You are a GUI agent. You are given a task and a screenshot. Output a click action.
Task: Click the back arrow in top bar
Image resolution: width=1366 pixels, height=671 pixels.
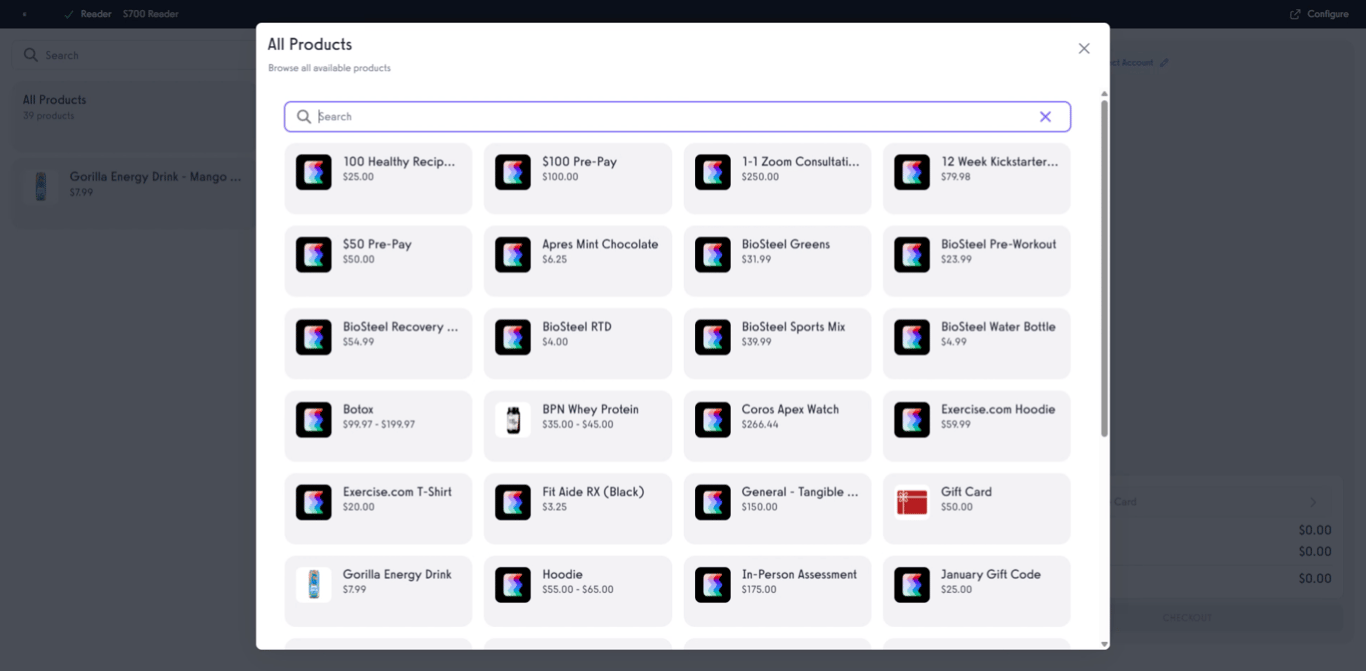tap(23, 14)
